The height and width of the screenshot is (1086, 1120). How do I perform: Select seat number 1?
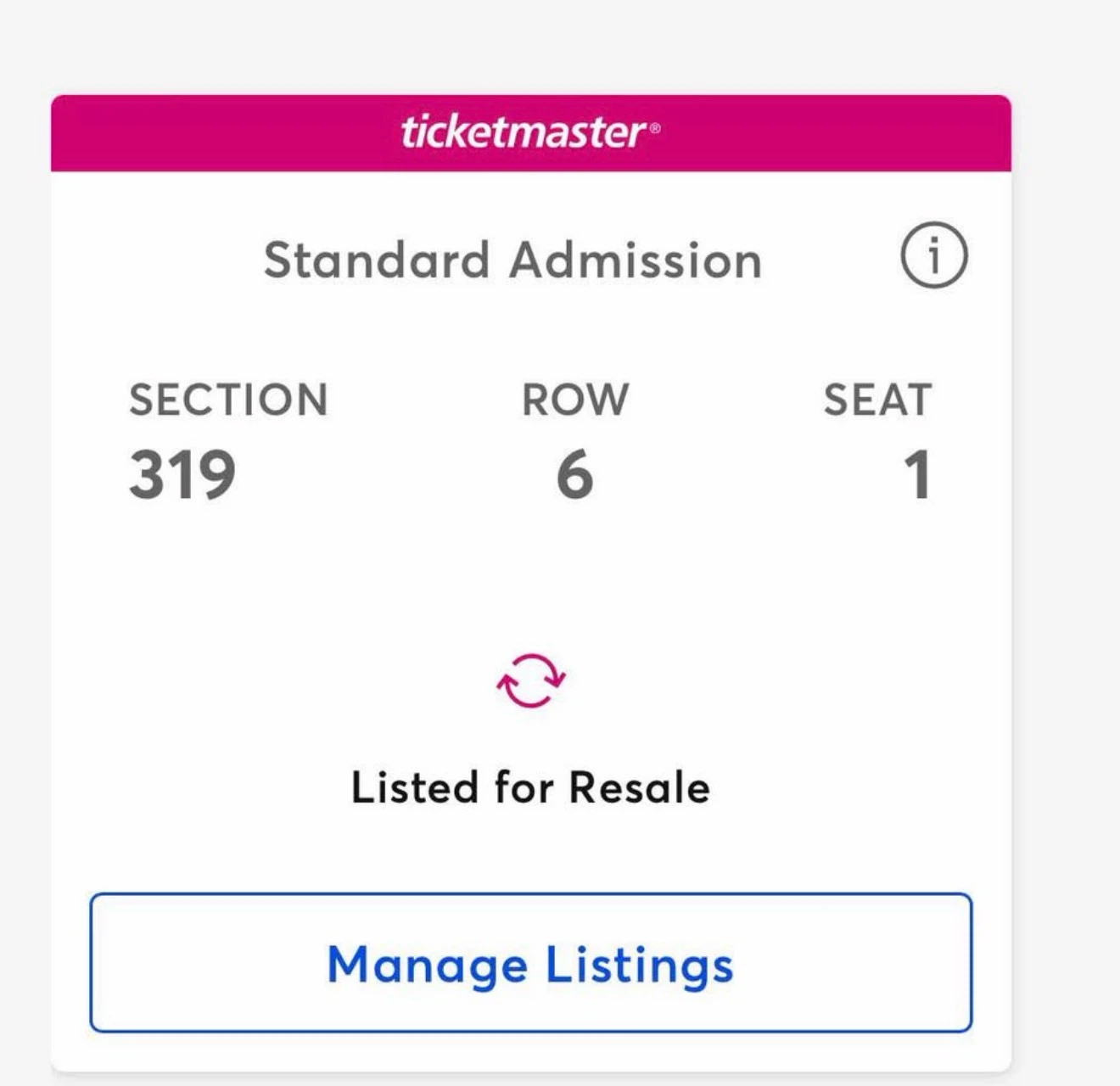click(917, 474)
